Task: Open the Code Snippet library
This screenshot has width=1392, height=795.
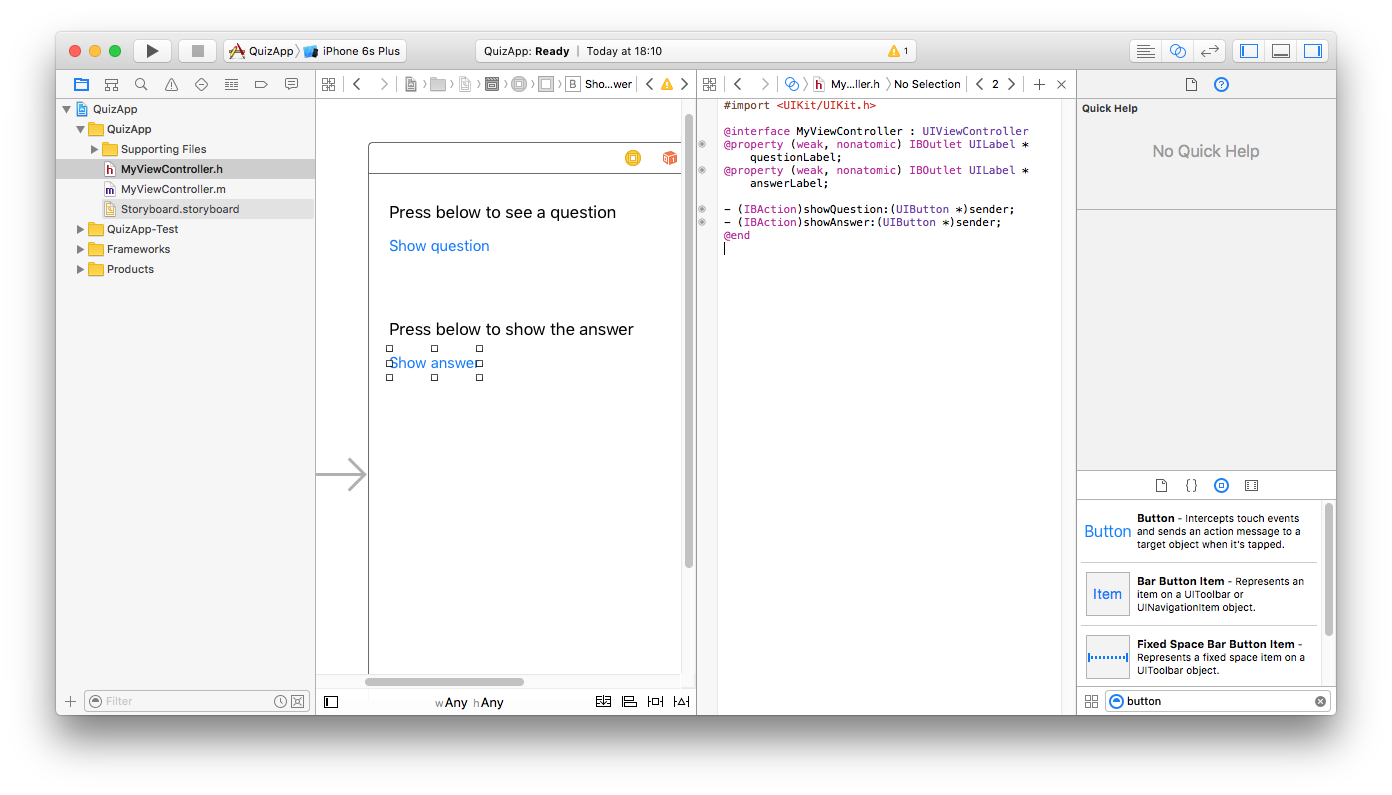Action: pos(1191,486)
